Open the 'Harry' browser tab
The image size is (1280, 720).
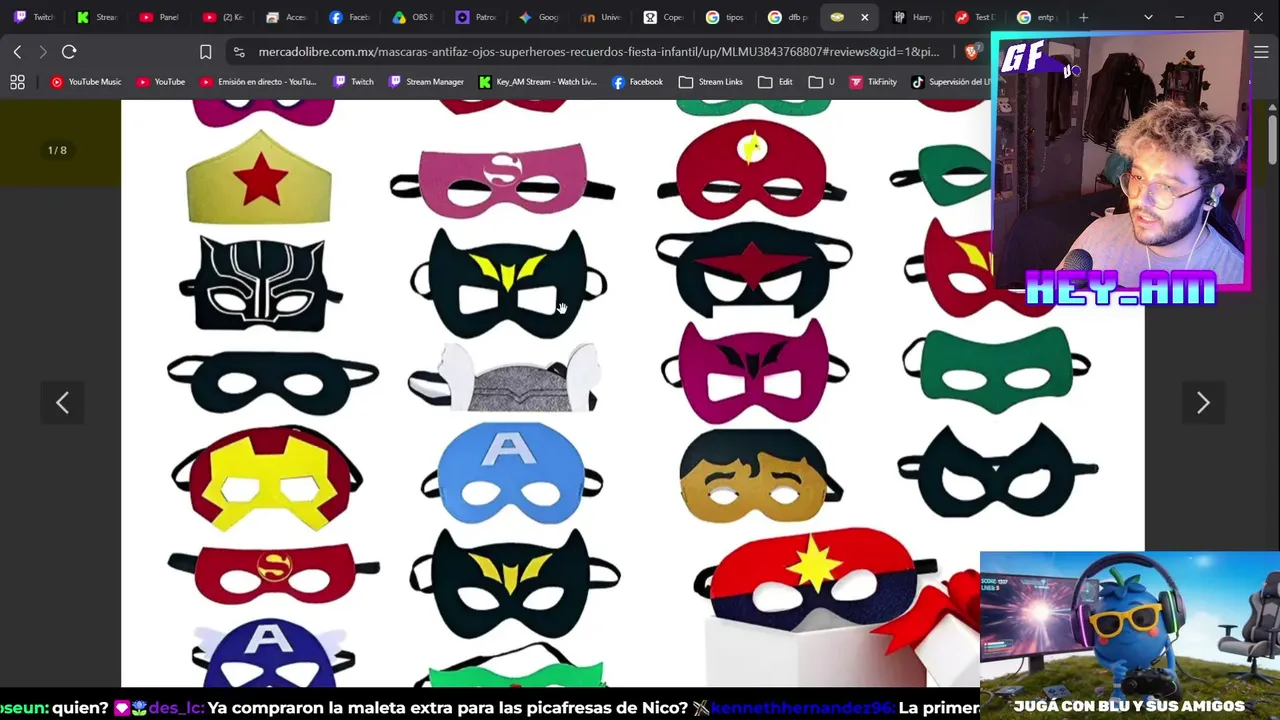(915, 17)
